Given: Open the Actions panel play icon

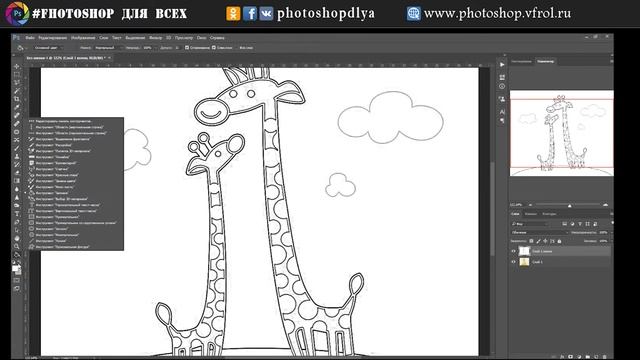Looking at the screenshot, I should pyautogui.click(x=502, y=64).
